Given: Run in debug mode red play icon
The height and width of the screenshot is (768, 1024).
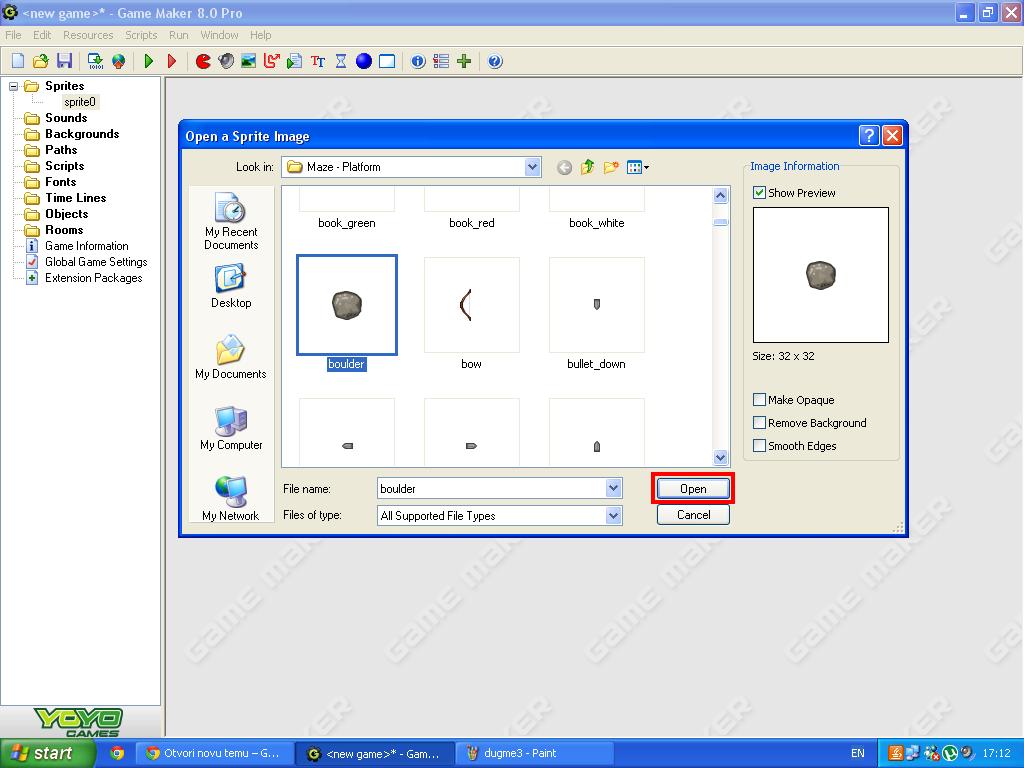Looking at the screenshot, I should [172, 61].
